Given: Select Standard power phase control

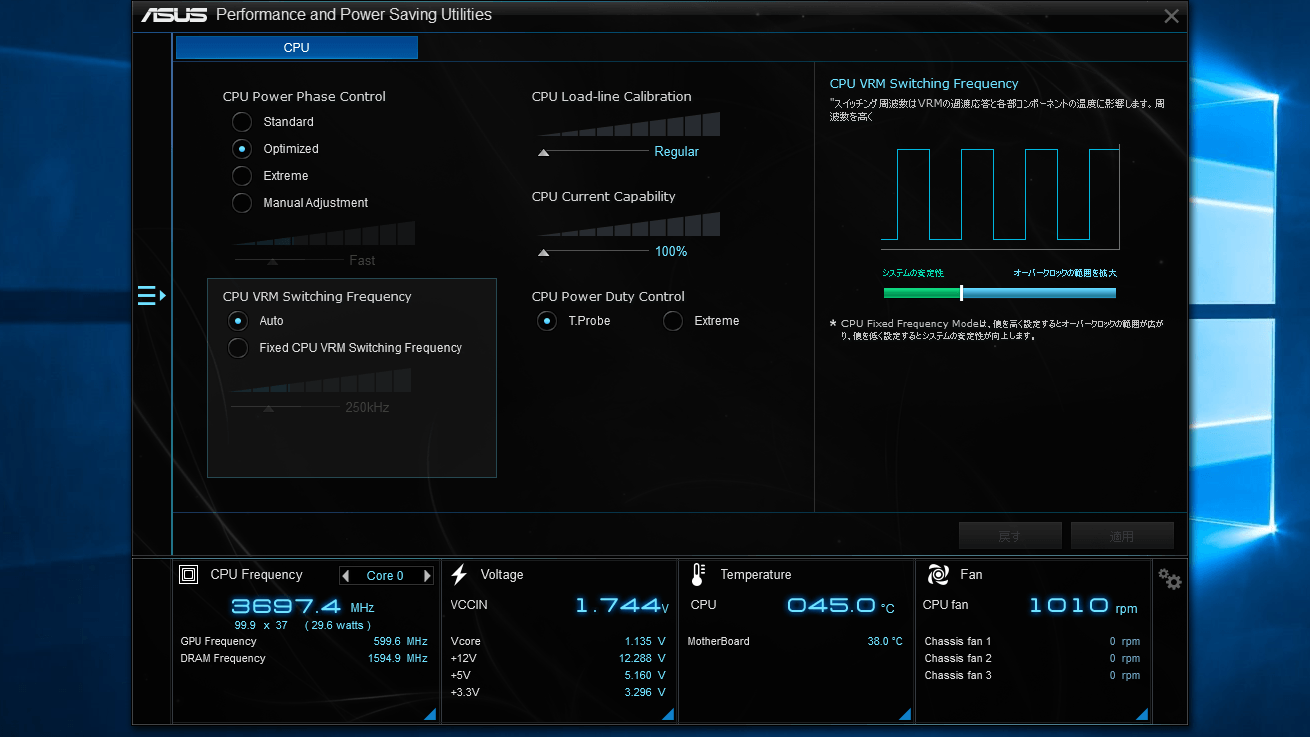Looking at the screenshot, I should (x=242, y=122).
